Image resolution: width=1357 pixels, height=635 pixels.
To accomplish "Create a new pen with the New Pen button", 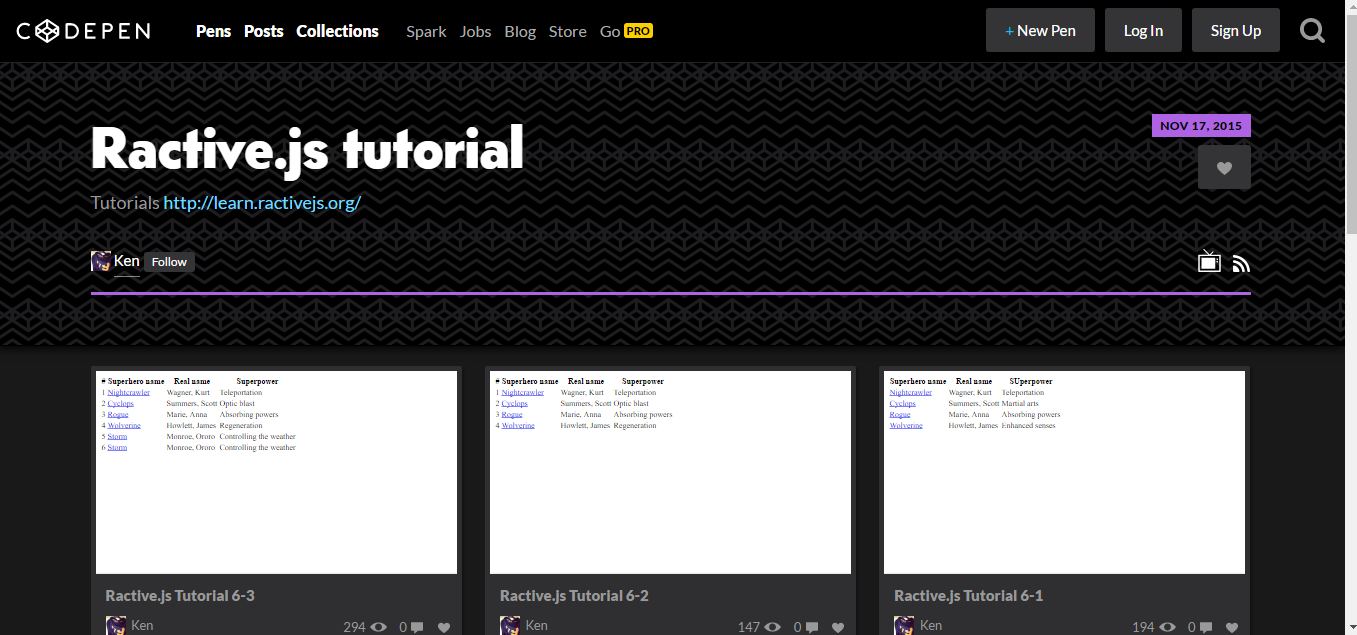I will click(1040, 30).
